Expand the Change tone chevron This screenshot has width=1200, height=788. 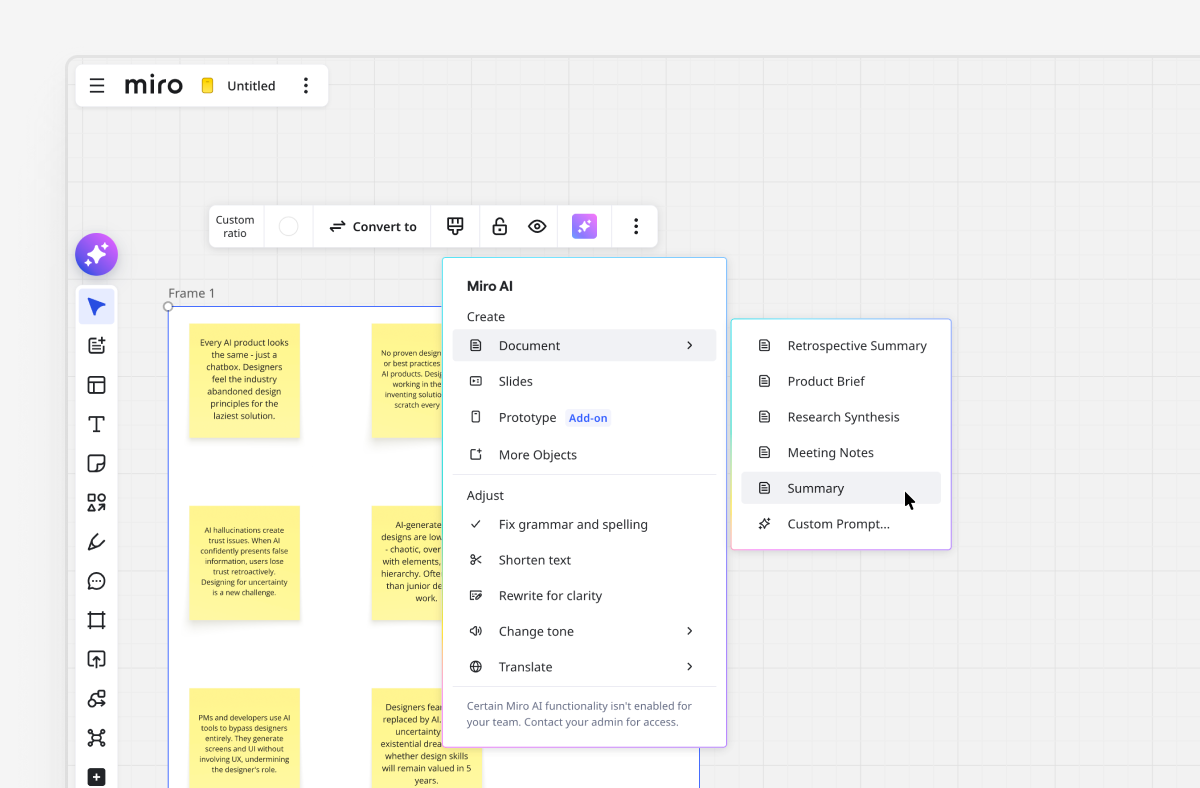690,631
